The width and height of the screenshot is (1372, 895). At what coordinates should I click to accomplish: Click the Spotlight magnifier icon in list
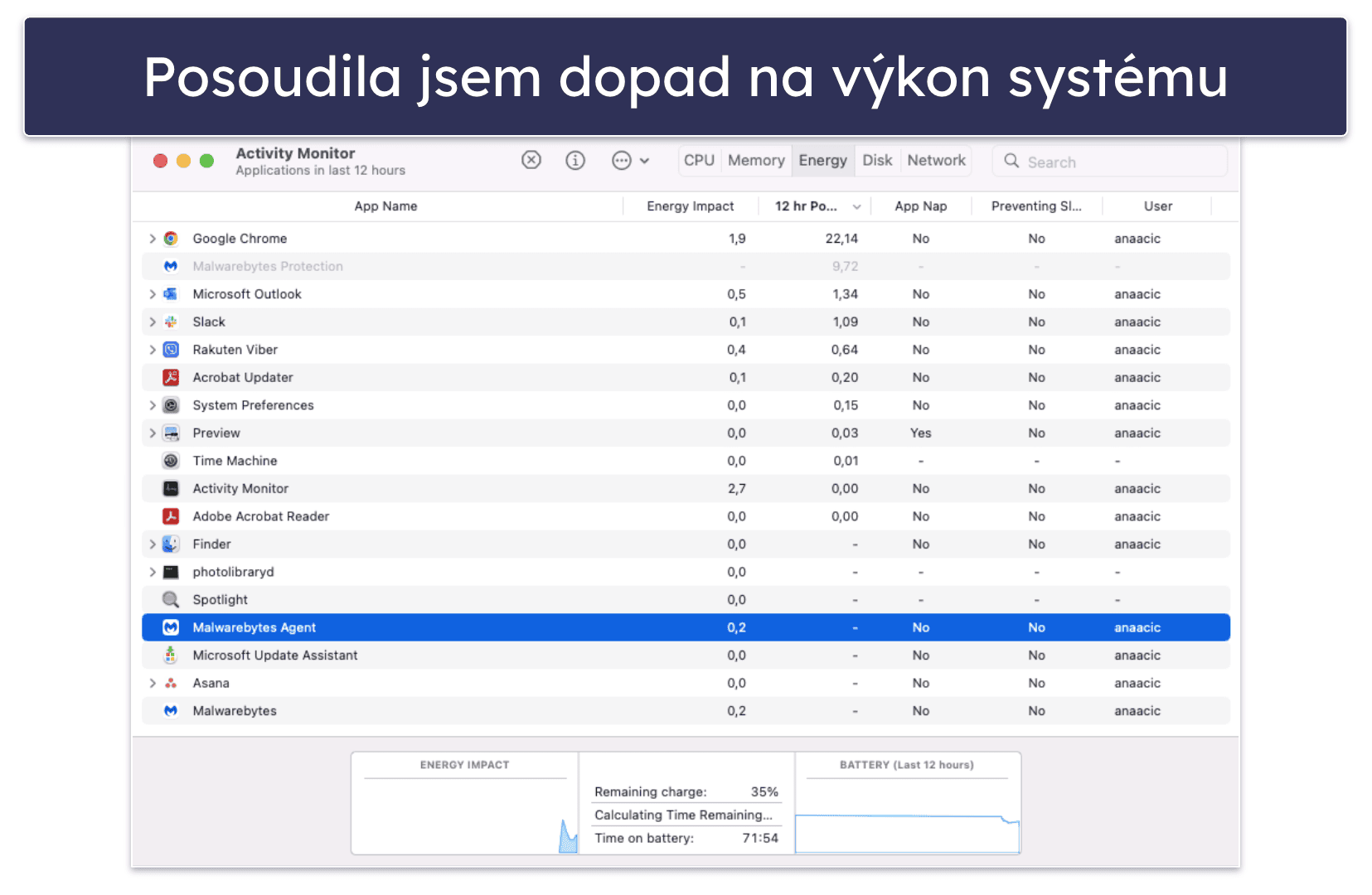tap(171, 599)
